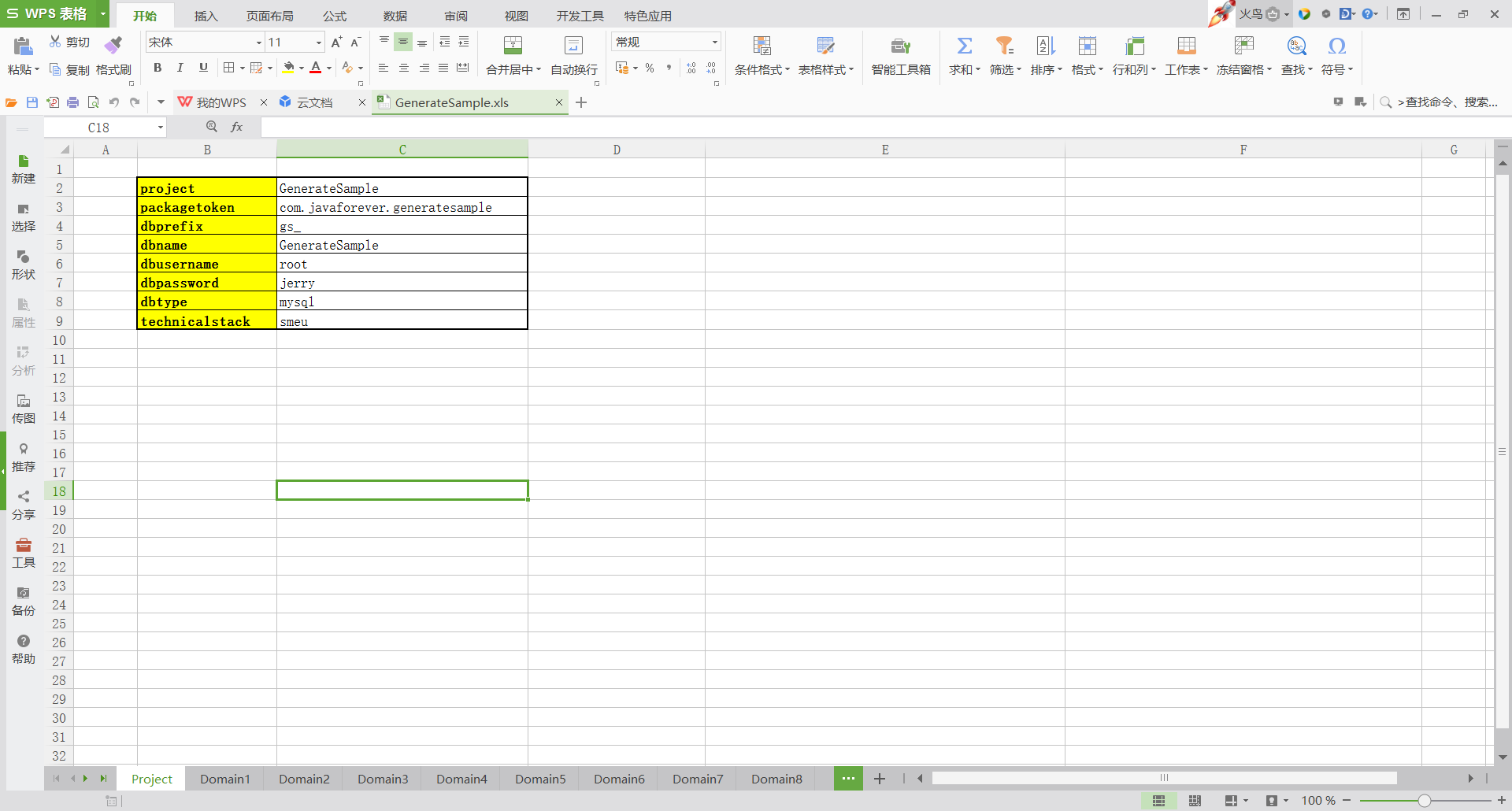Open the Insert ribbon tab

click(206, 16)
